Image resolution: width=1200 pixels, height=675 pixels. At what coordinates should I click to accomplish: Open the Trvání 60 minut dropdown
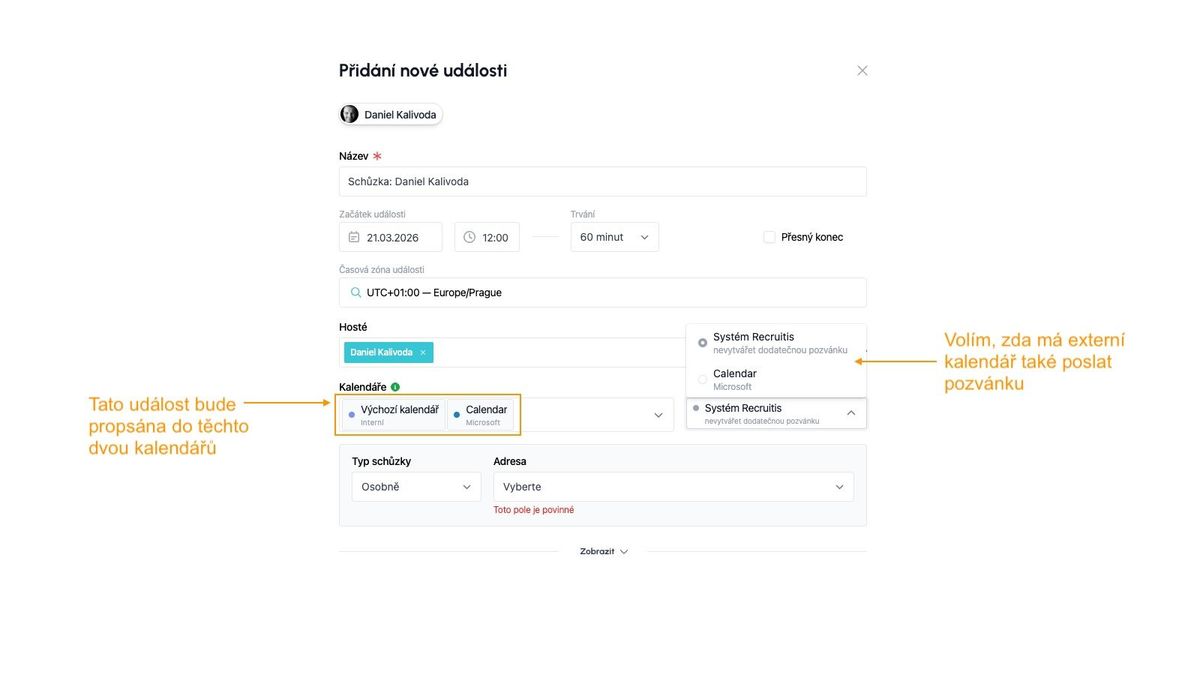614,237
